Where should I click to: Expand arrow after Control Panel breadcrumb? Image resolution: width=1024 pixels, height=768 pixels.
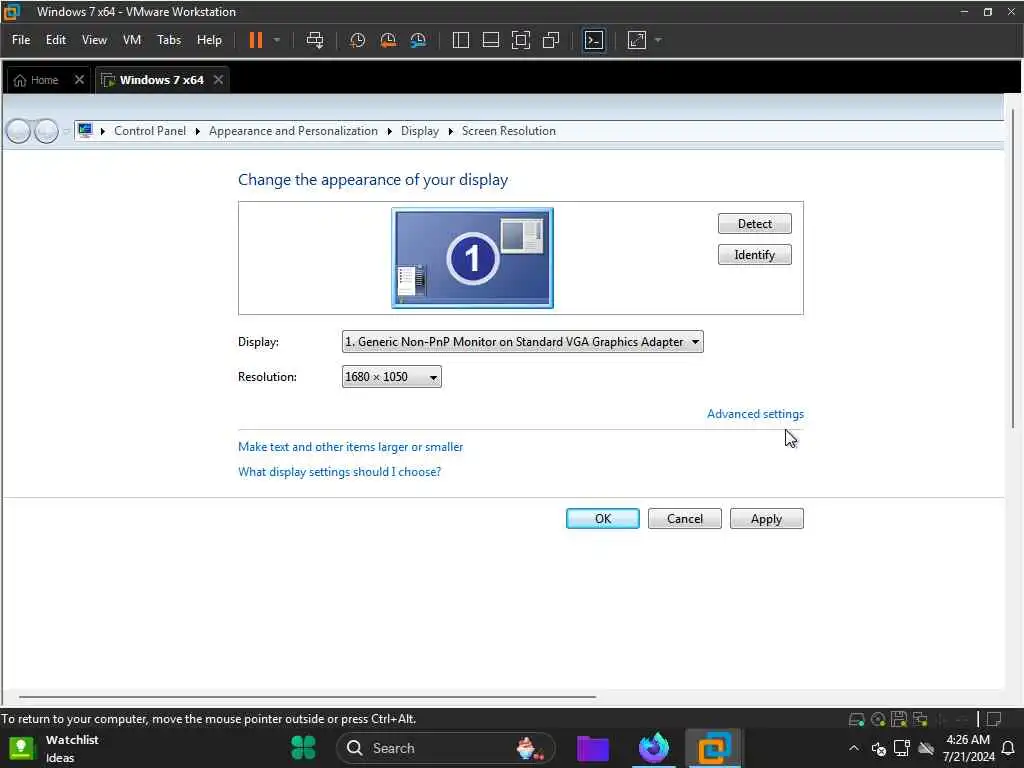[197, 131]
